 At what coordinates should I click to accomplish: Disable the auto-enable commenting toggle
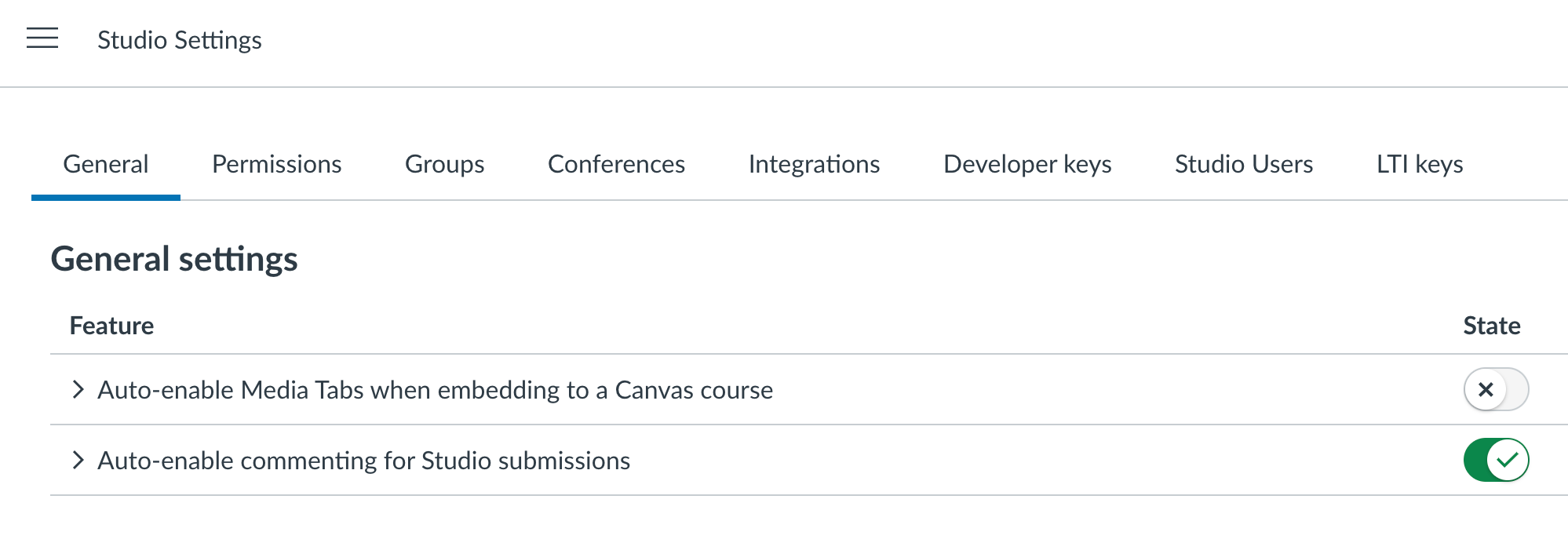click(1496, 460)
